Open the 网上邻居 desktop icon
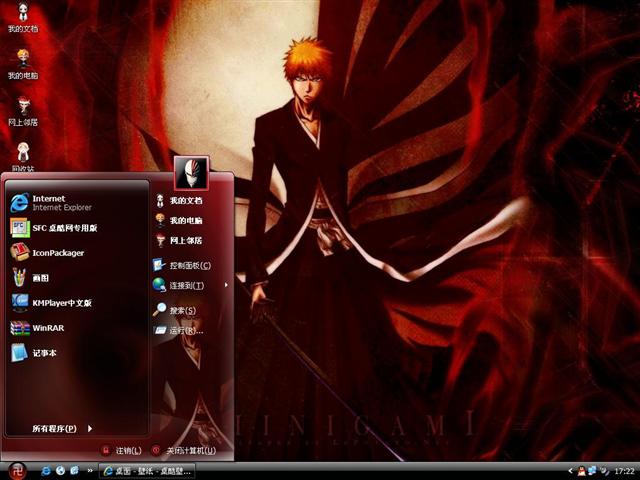The image size is (640, 480). tap(23, 111)
